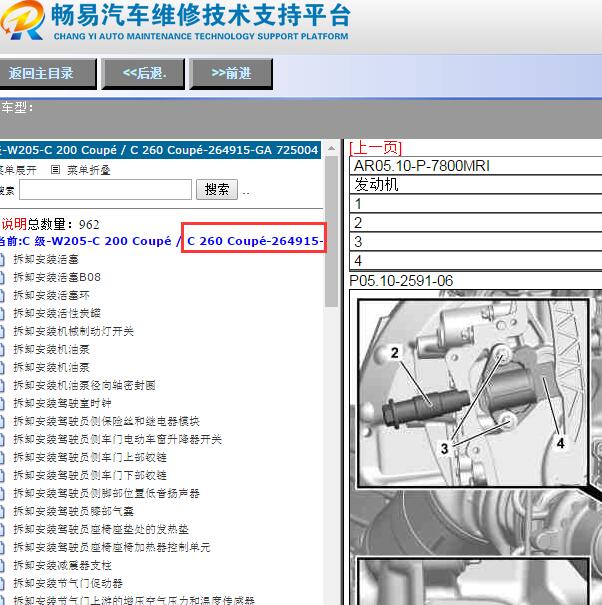This screenshot has width=602, height=605.
Task: Go back with the <<后退 button
Action: click(x=143, y=74)
